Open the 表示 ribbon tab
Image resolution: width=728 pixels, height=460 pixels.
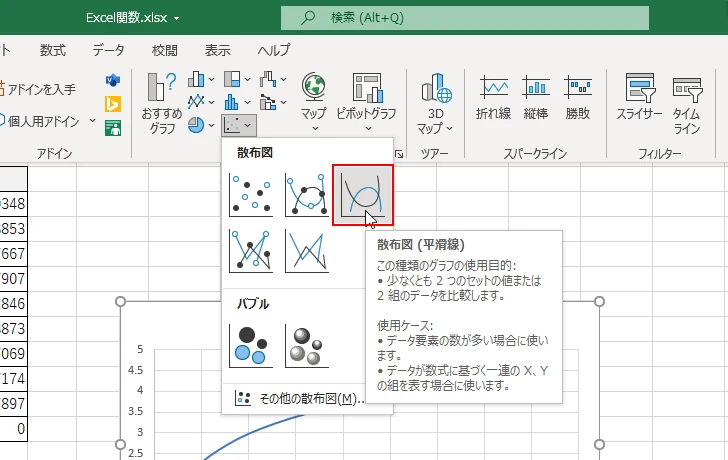pyautogui.click(x=218, y=50)
